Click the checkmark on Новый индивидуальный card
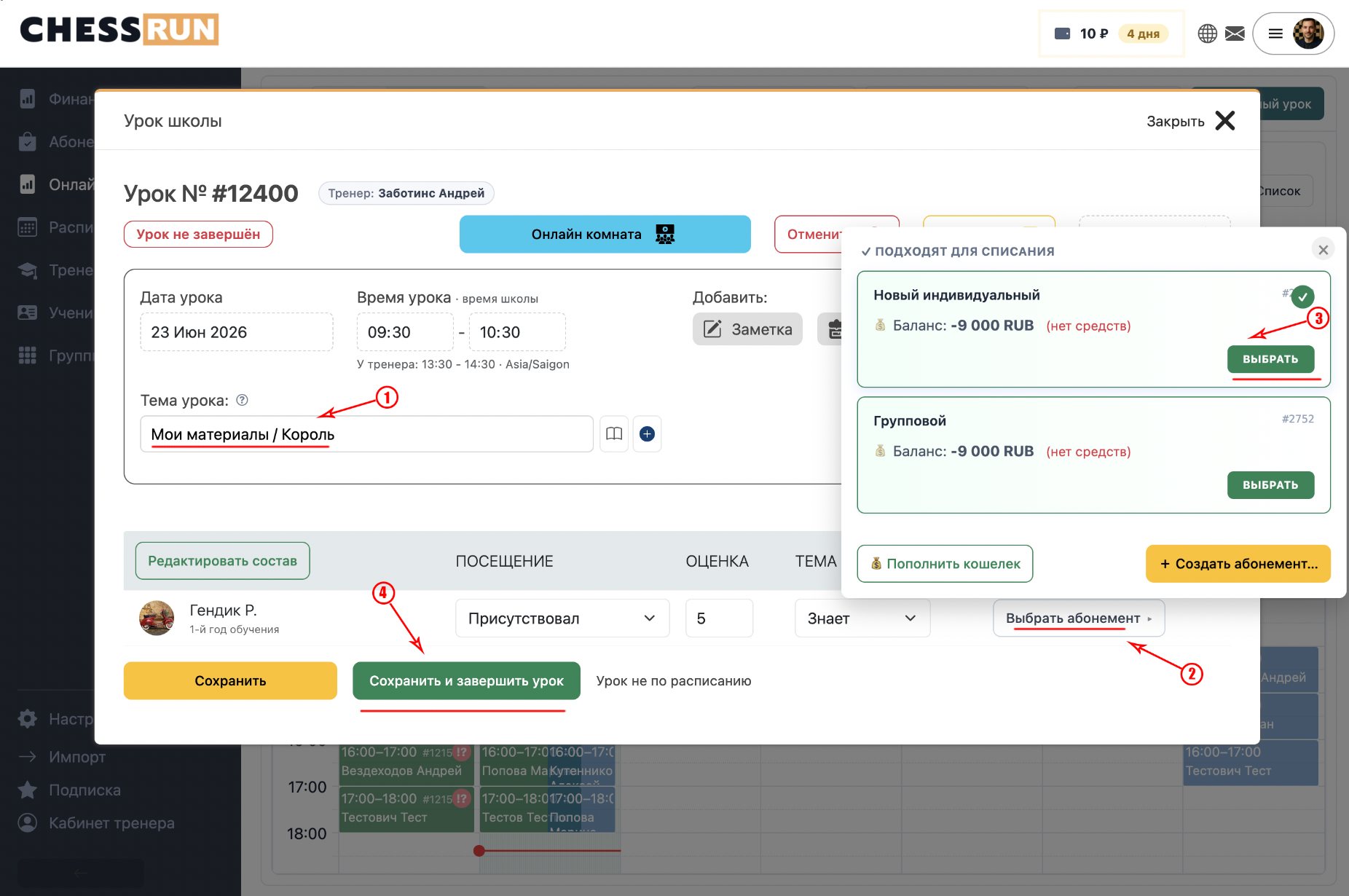1349x896 pixels. click(1302, 296)
